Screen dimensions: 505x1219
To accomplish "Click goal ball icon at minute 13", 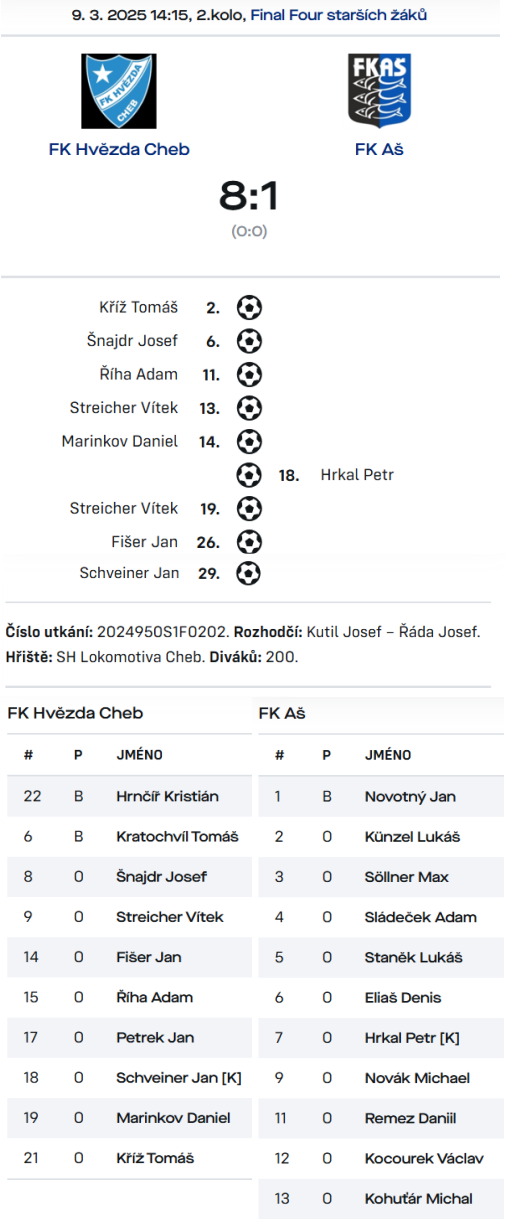I will [249, 408].
